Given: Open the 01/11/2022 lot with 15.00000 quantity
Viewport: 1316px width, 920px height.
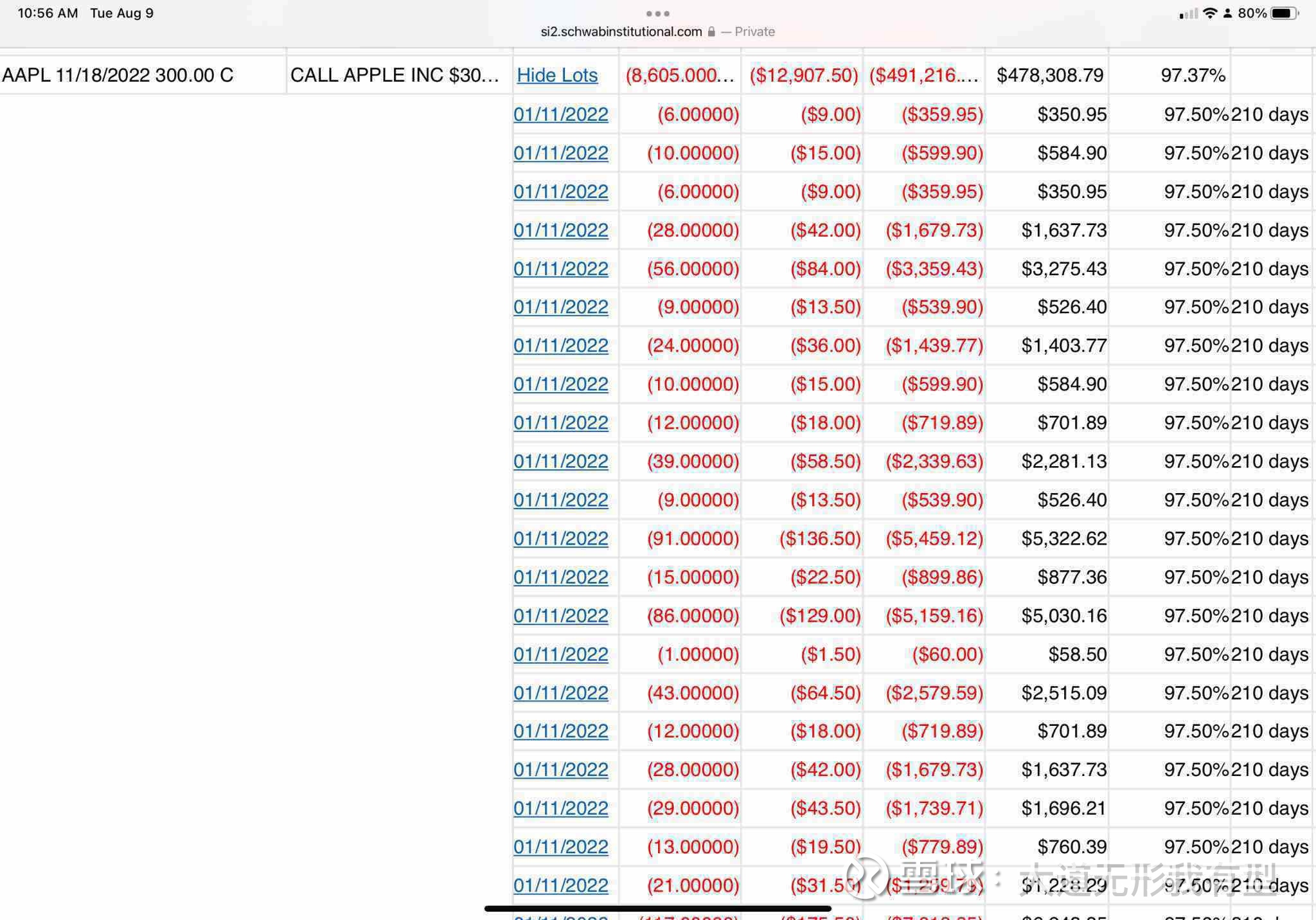Looking at the screenshot, I should 560,577.
